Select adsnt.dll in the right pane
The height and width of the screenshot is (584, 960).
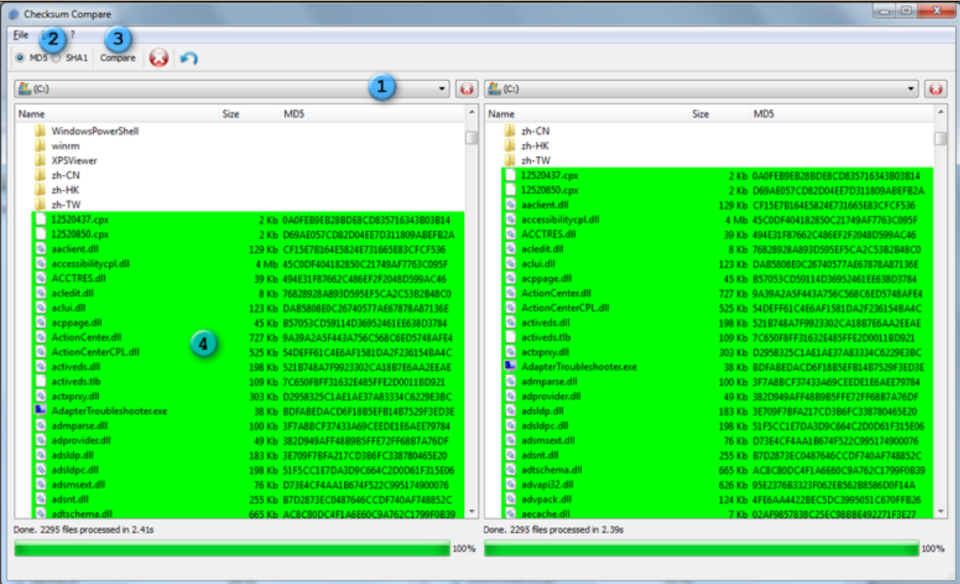pos(540,455)
